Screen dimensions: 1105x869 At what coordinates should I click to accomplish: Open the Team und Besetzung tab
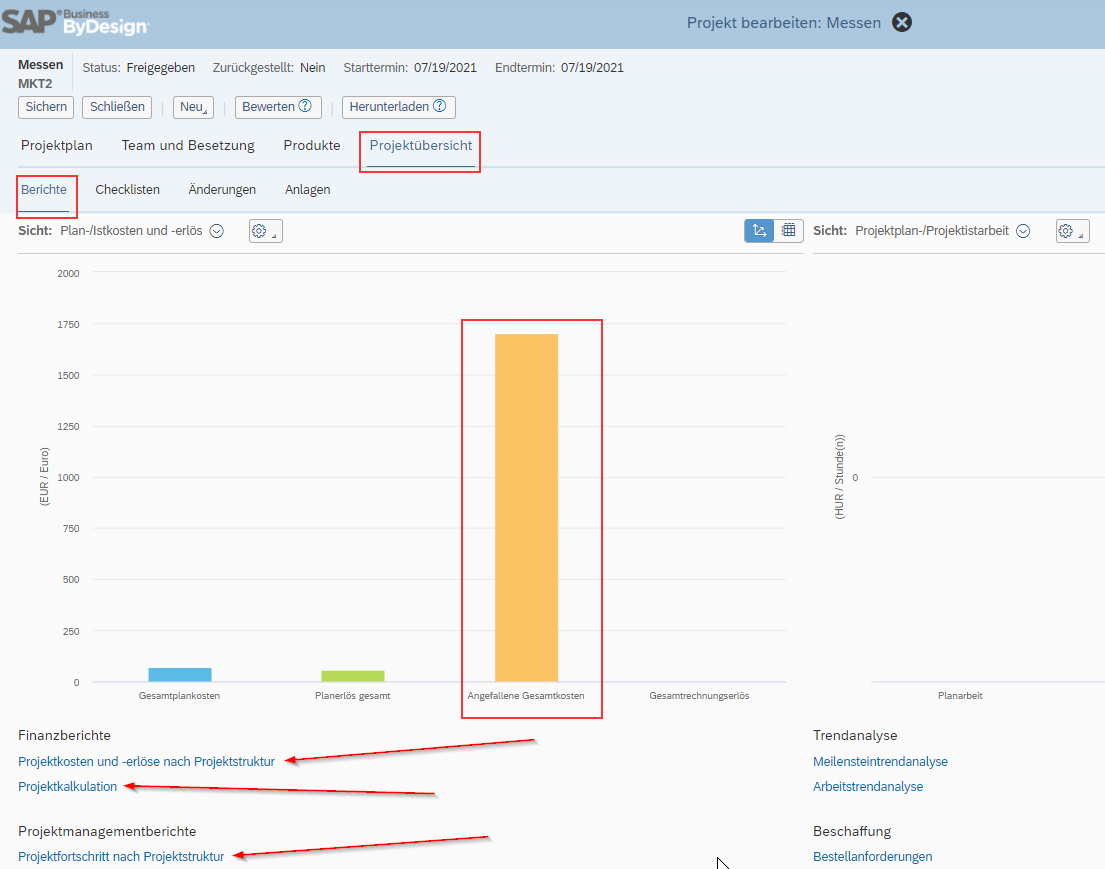[x=188, y=145]
